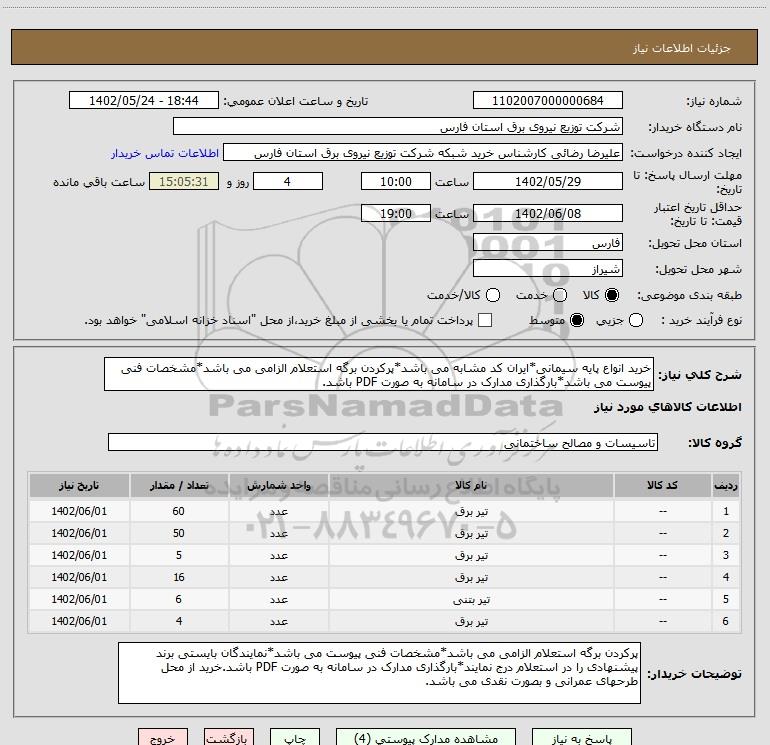
Task: Click the تعداد / مقدار column header
Action: (x=179, y=485)
